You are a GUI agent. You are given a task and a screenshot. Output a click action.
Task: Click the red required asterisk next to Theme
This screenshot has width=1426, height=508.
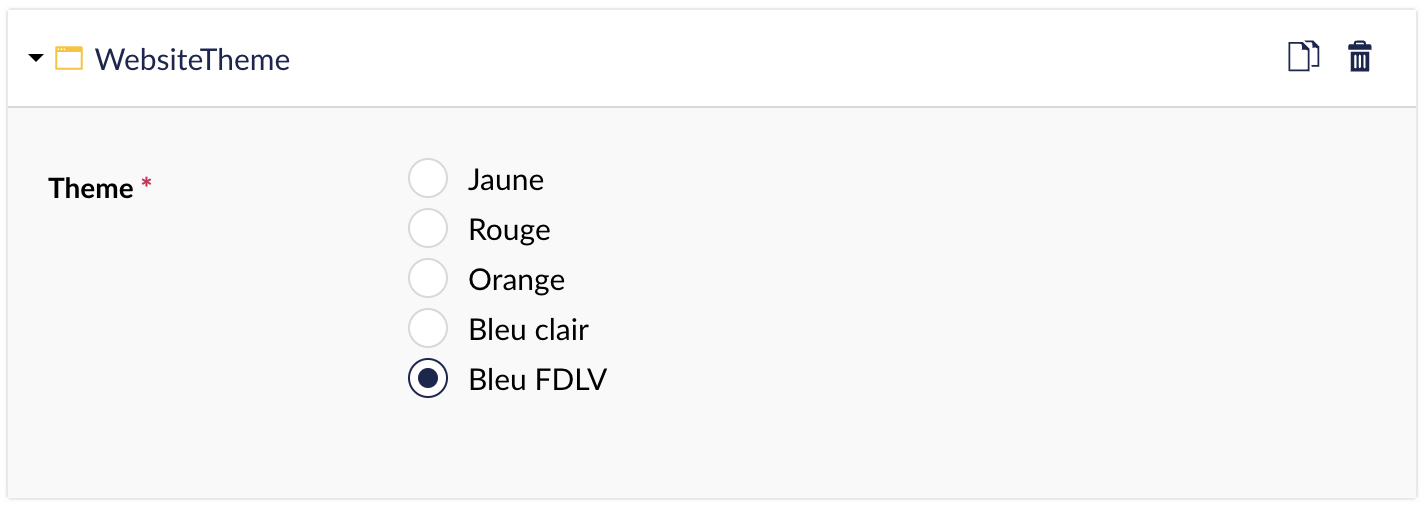point(146,184)
